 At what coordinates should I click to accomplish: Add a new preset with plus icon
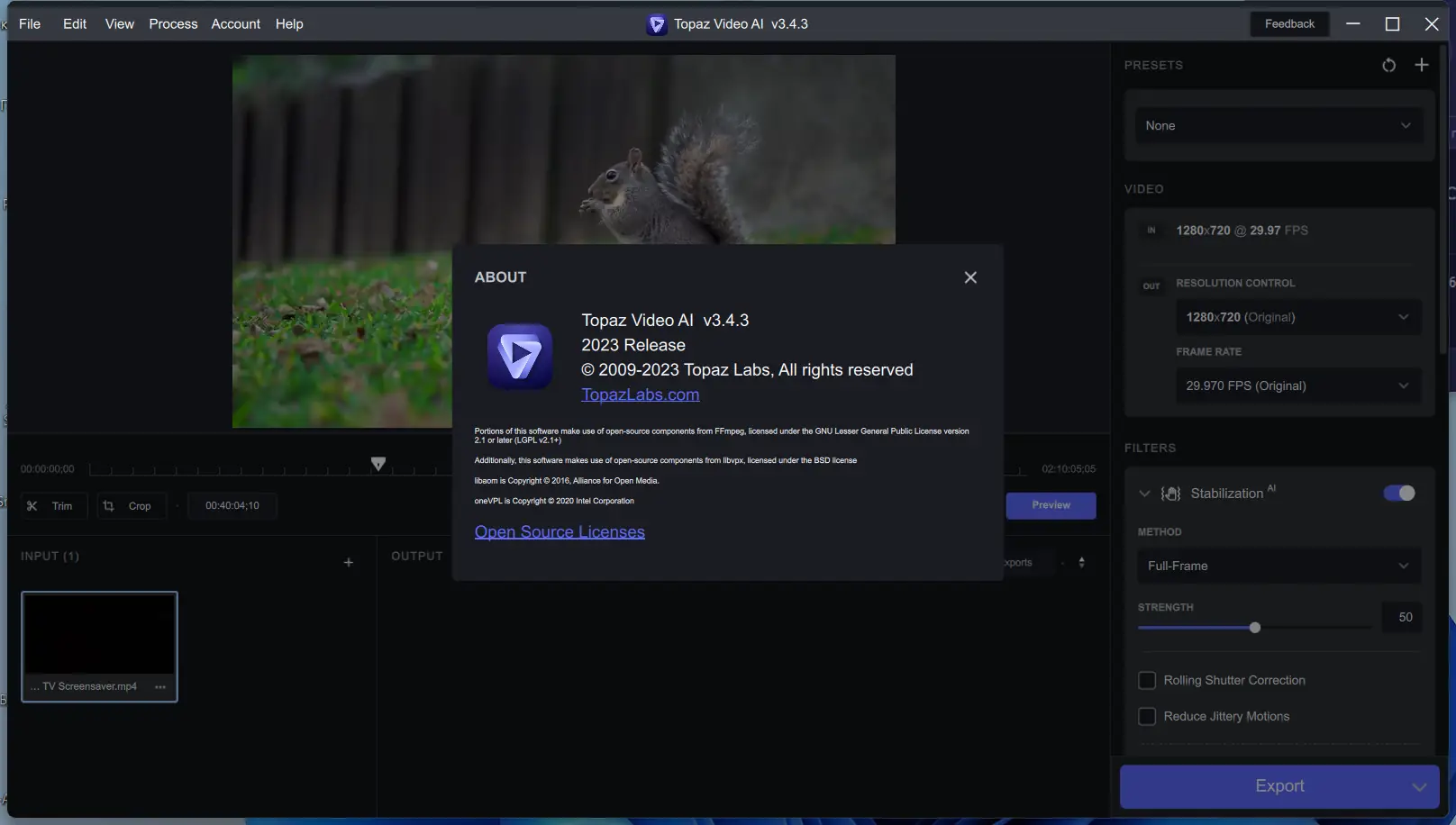[x=1422, y=65]
